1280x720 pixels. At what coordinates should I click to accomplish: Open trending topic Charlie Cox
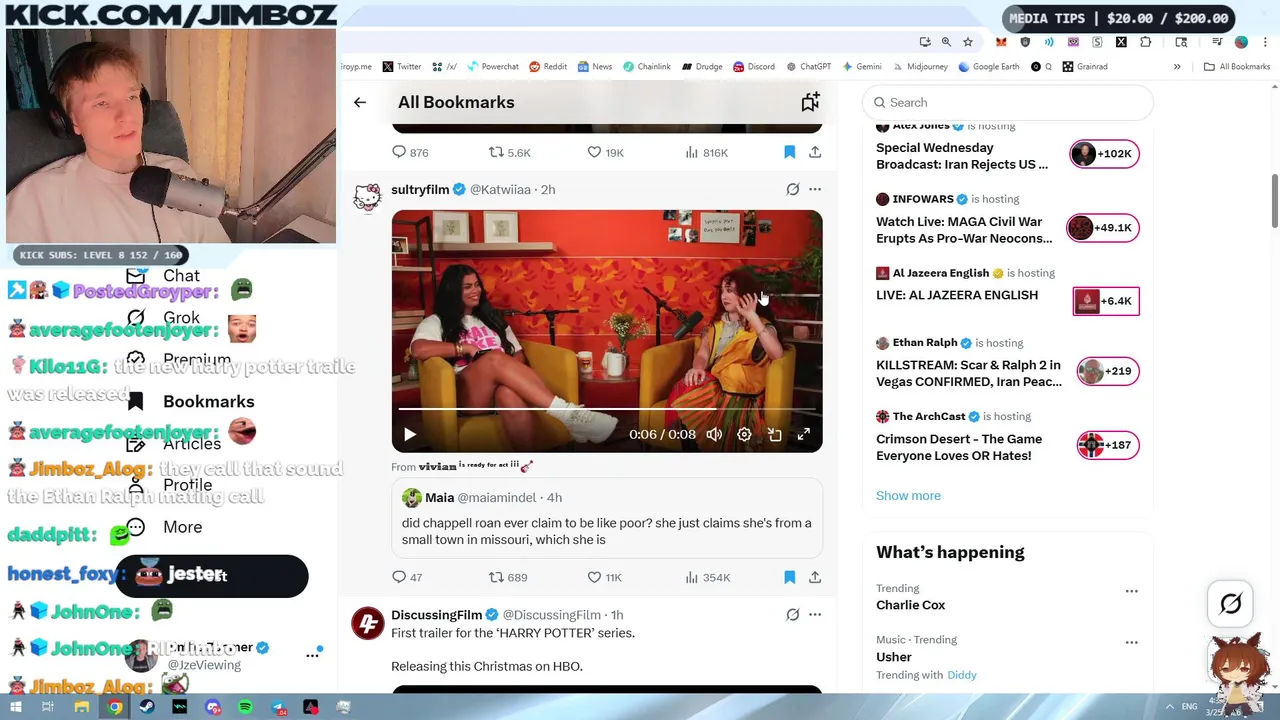click(910, 605)
